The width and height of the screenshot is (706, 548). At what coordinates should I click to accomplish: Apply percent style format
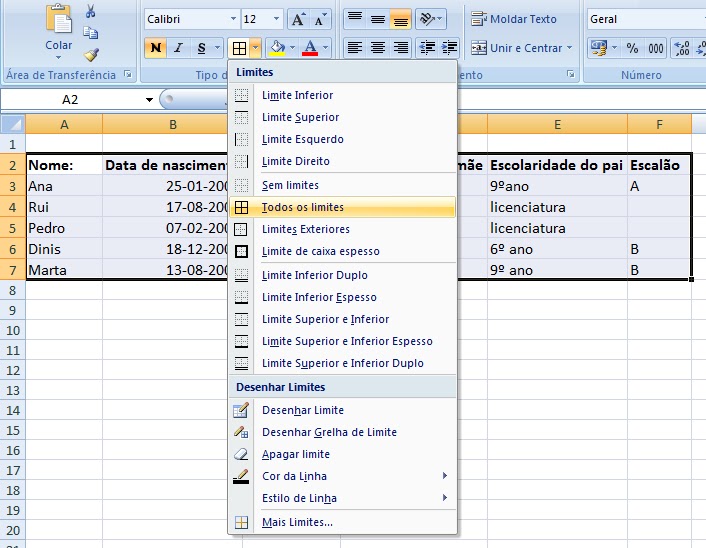tap(632, 48)
